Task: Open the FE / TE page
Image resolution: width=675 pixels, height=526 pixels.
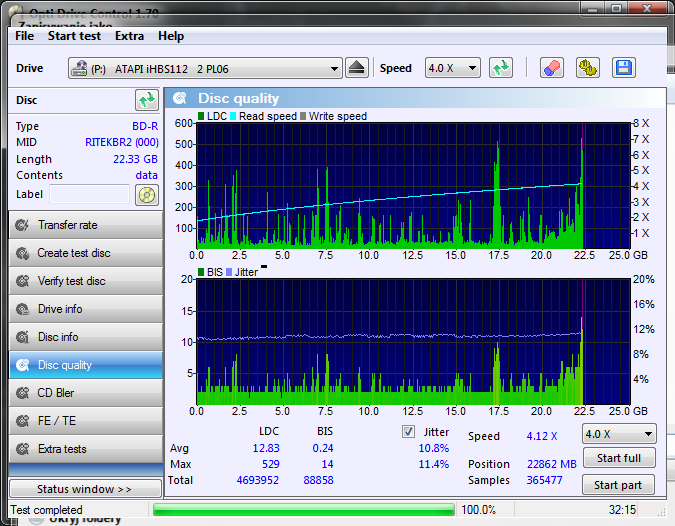Action: tap(86, 421)
